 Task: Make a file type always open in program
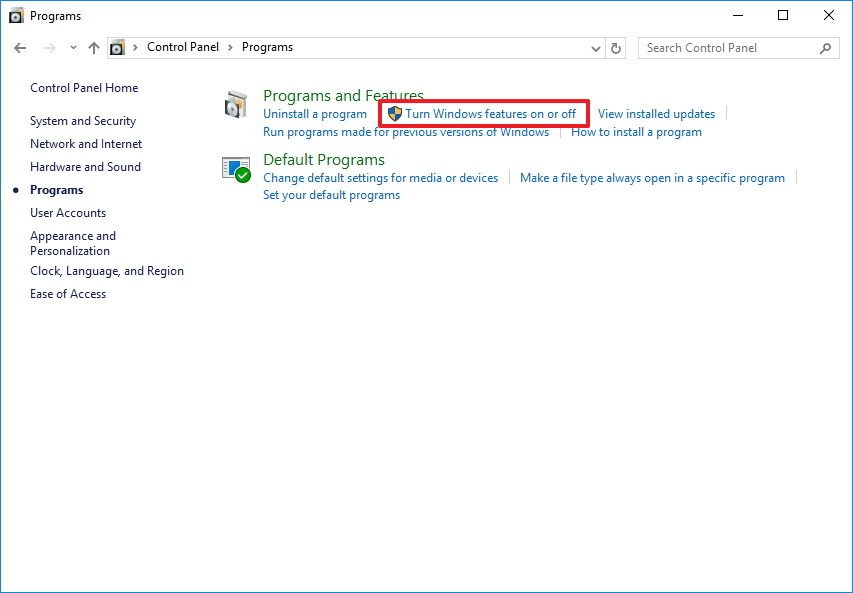pos(652,178)
